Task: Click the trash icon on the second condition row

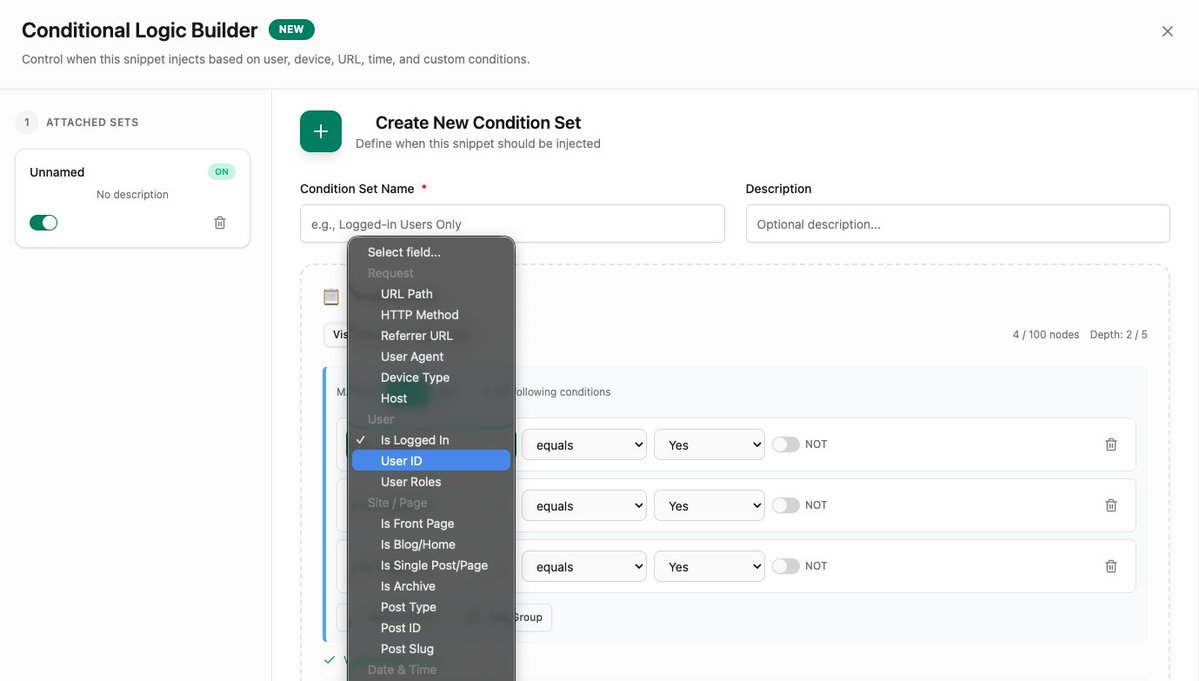Action: click(1110, 505)
